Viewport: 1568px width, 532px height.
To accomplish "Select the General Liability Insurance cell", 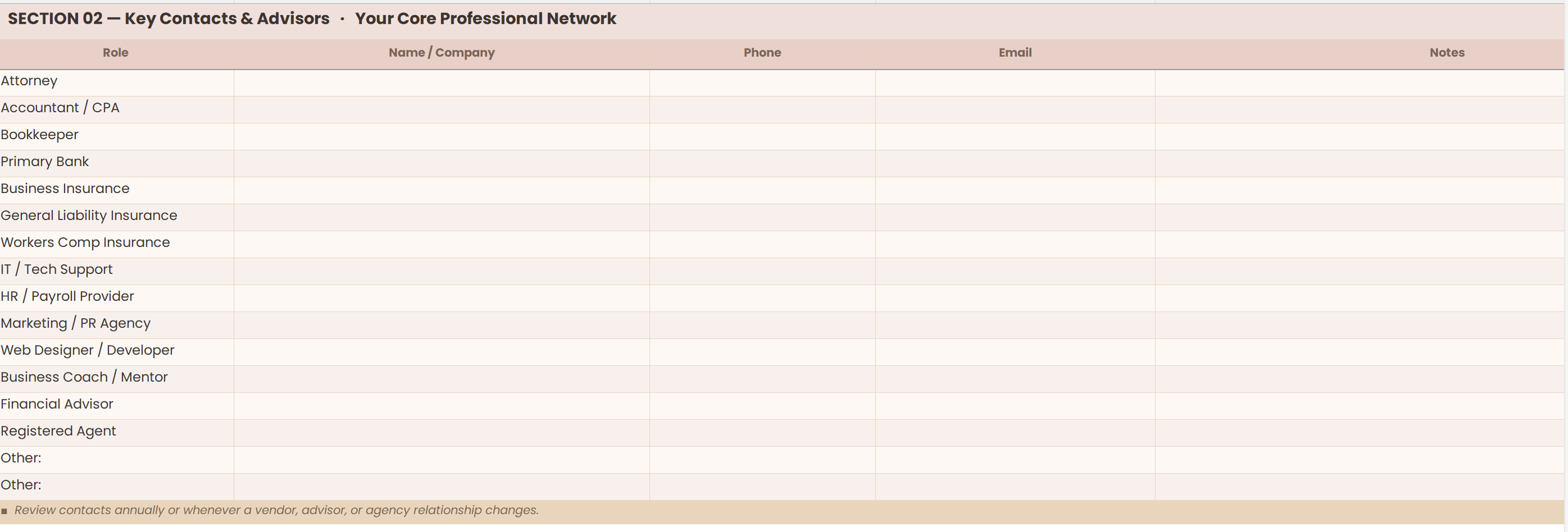I will (117, 217).
